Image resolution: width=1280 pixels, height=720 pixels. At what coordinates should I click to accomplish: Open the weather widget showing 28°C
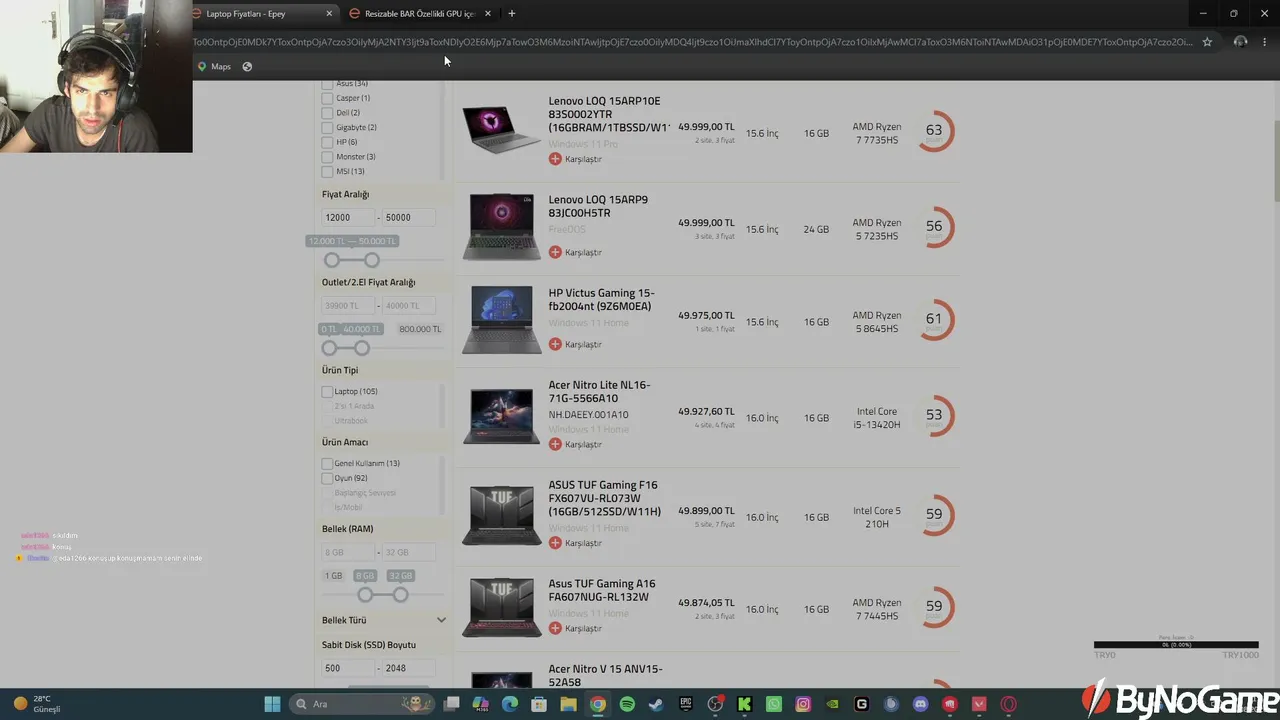point(37,704)
